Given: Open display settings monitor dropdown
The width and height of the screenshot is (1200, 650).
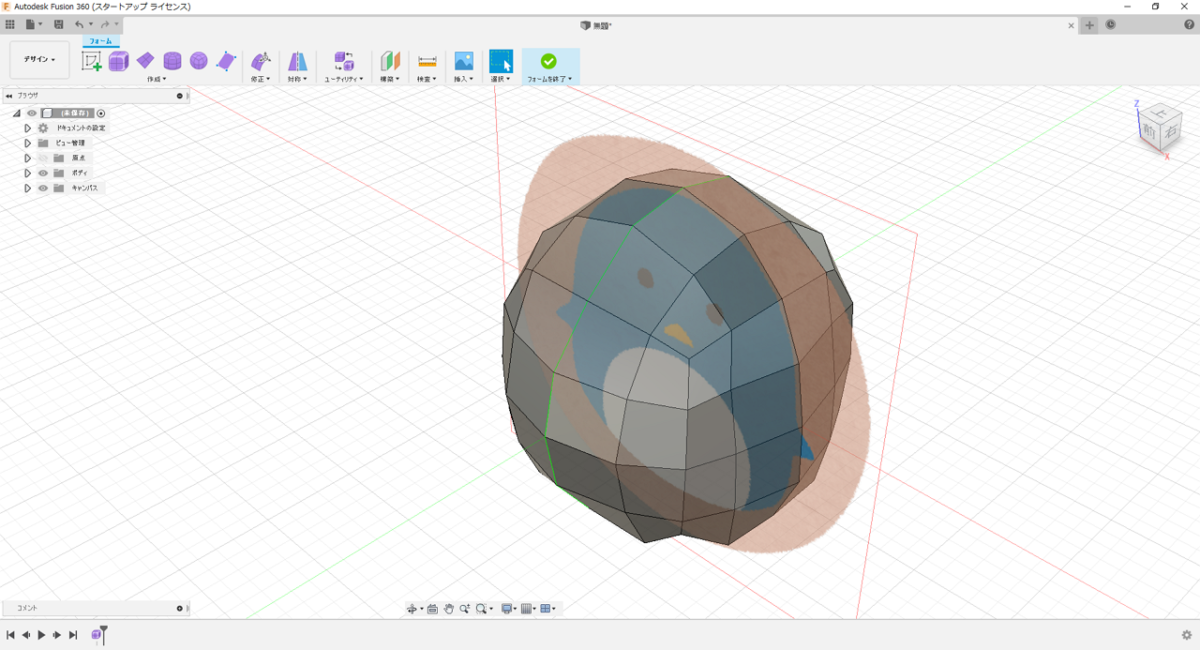Looking at the screenshot, I should (x=509, y=608).
